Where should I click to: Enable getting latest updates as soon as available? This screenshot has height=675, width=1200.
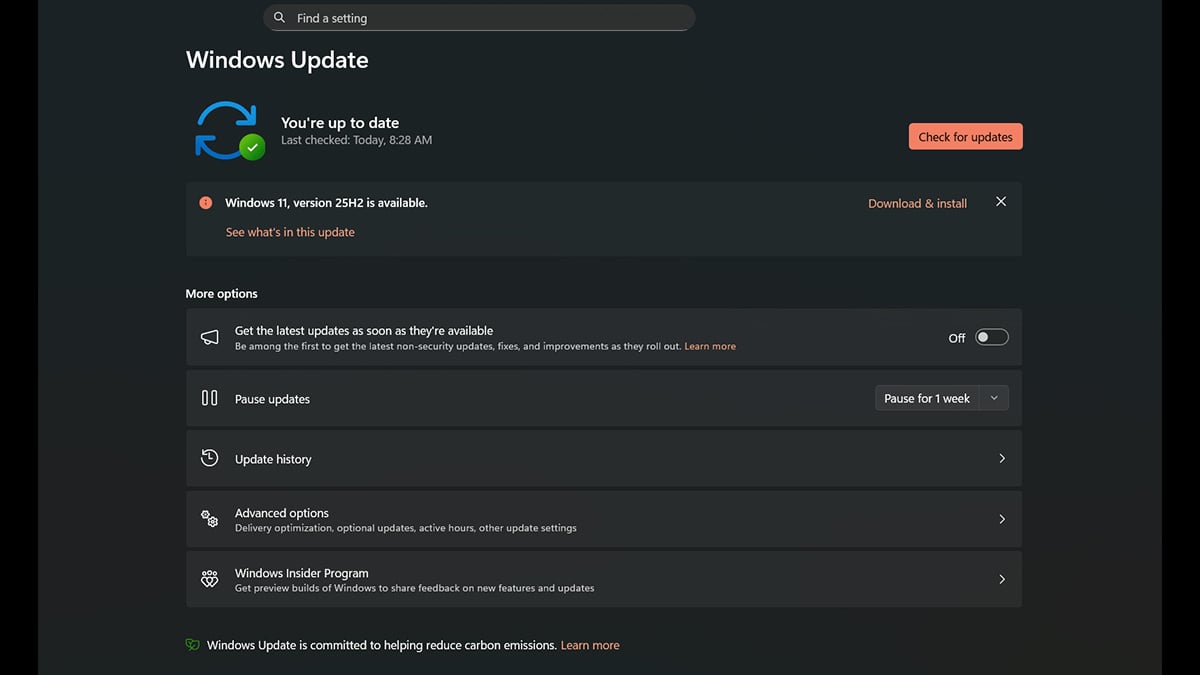pyautogui.click(x=991, y=337)
